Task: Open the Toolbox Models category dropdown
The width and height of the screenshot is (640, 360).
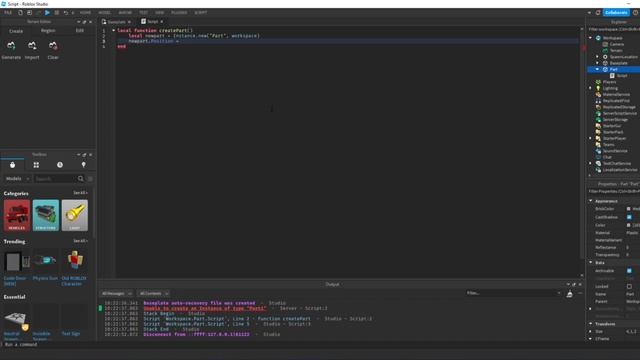Action: pos(17,179)
